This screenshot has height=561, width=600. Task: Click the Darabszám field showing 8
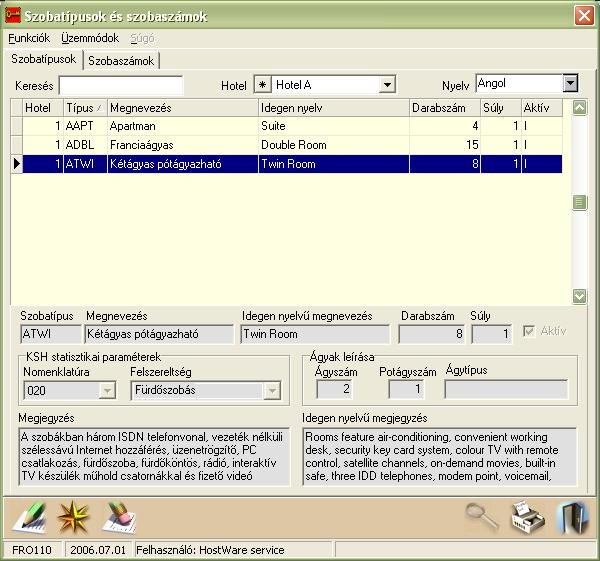pyautogui.click(x=431, y=334)
